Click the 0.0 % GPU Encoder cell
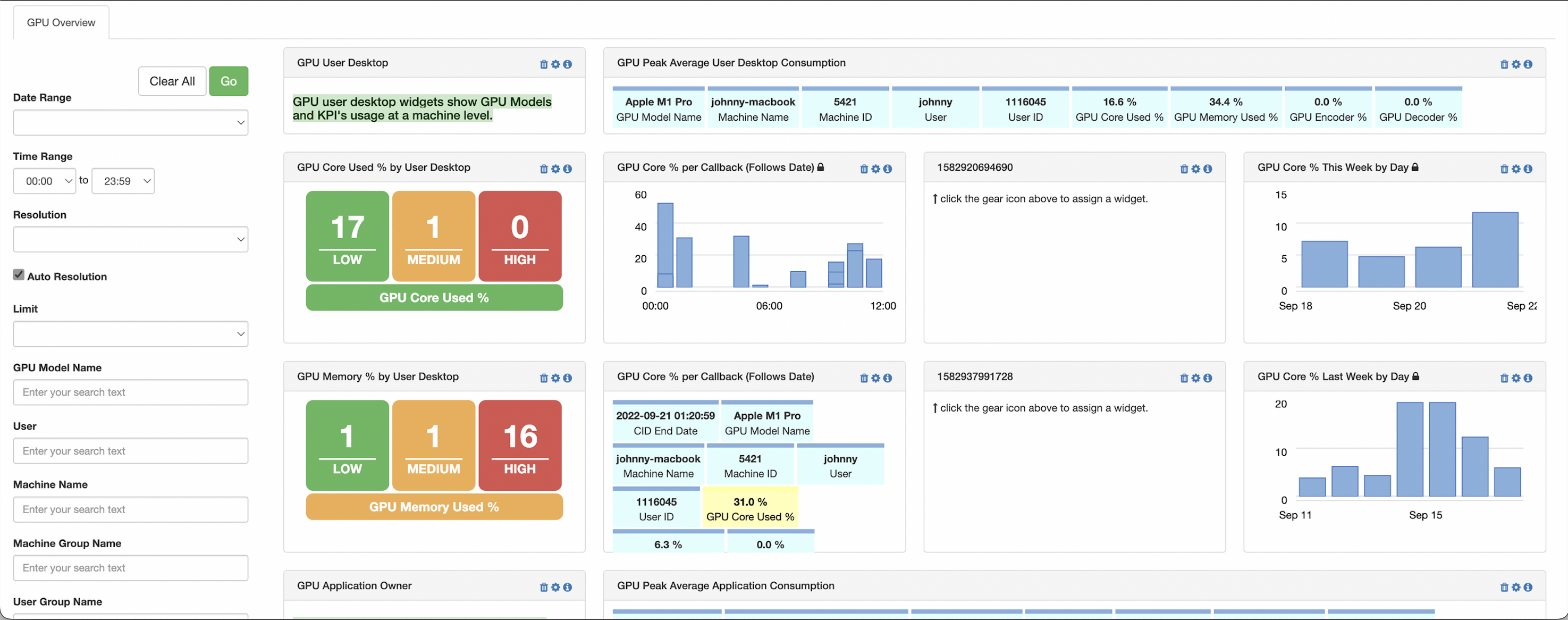This screenshot has height=620, width=1568. pos(1328,108)
